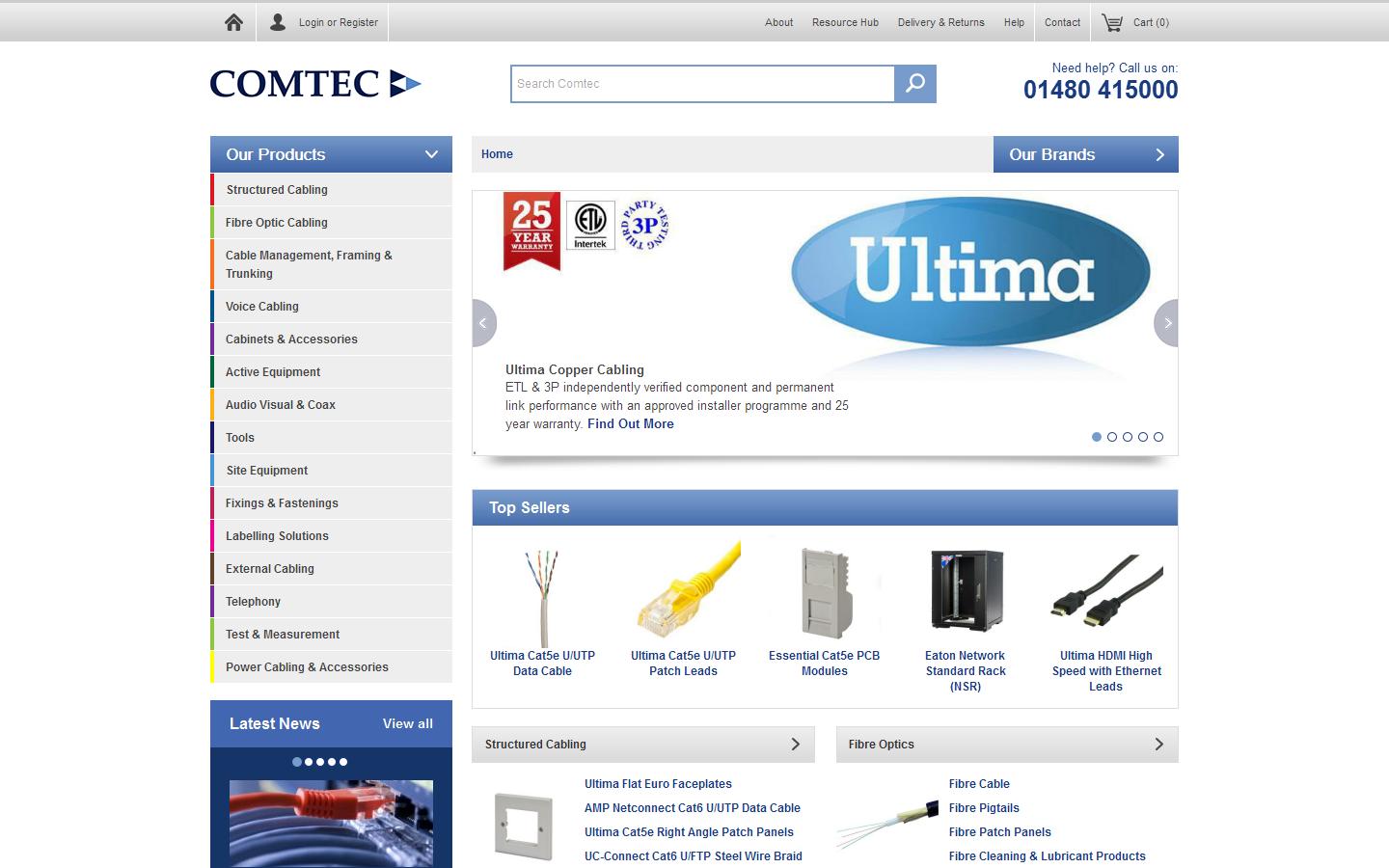Click View all in Latest News
This screenshot has width=1389, height=868.
coord(408,723)
